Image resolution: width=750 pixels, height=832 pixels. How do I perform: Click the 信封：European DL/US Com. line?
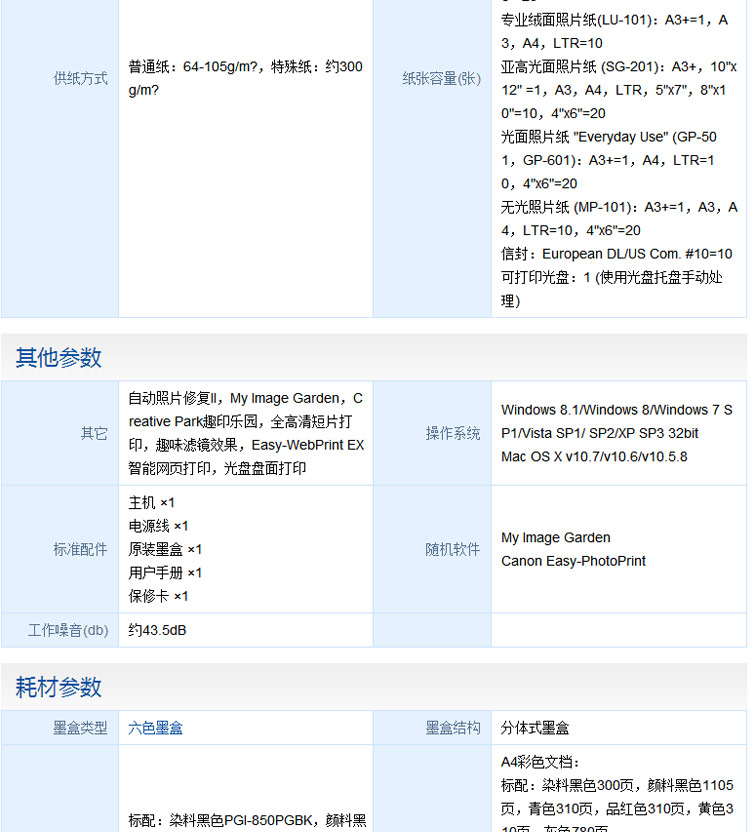click(617, 254)
